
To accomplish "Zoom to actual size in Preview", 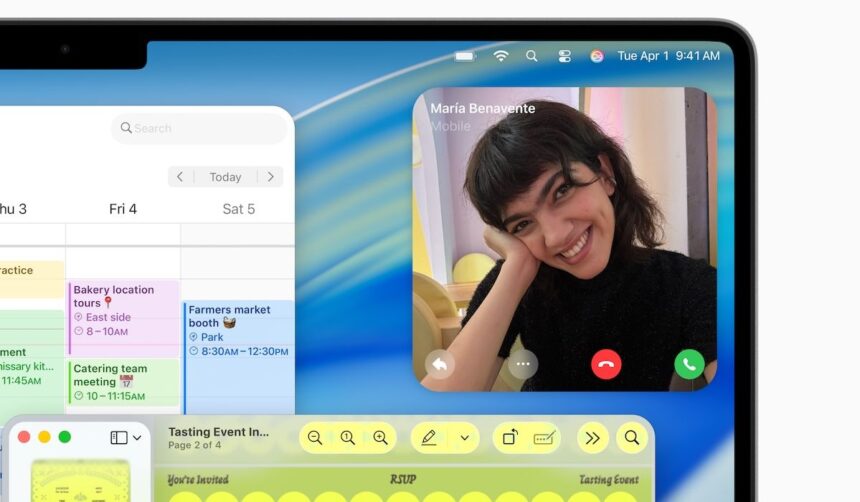I will [x=348, y=438].
